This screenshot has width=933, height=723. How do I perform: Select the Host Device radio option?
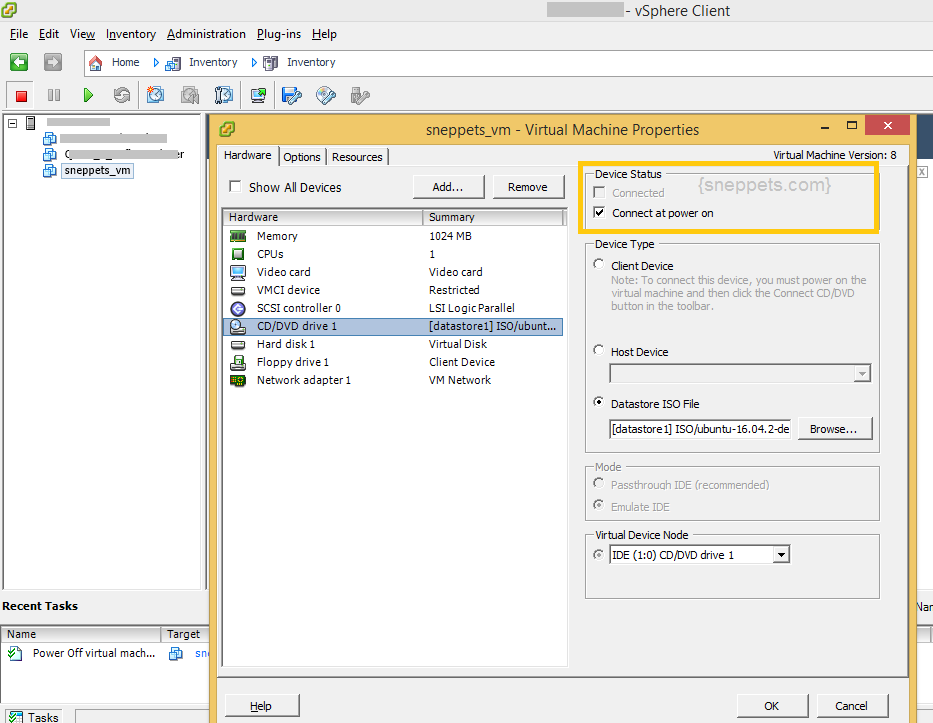click(x=599, y=350)
